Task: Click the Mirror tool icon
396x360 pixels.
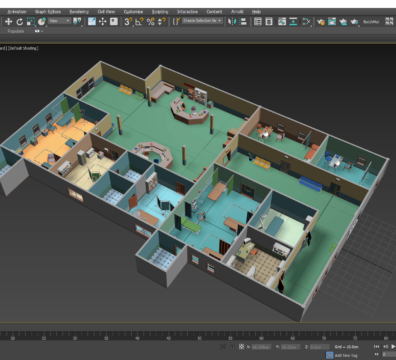Action: pyautogui.click(x=232, y=22)
